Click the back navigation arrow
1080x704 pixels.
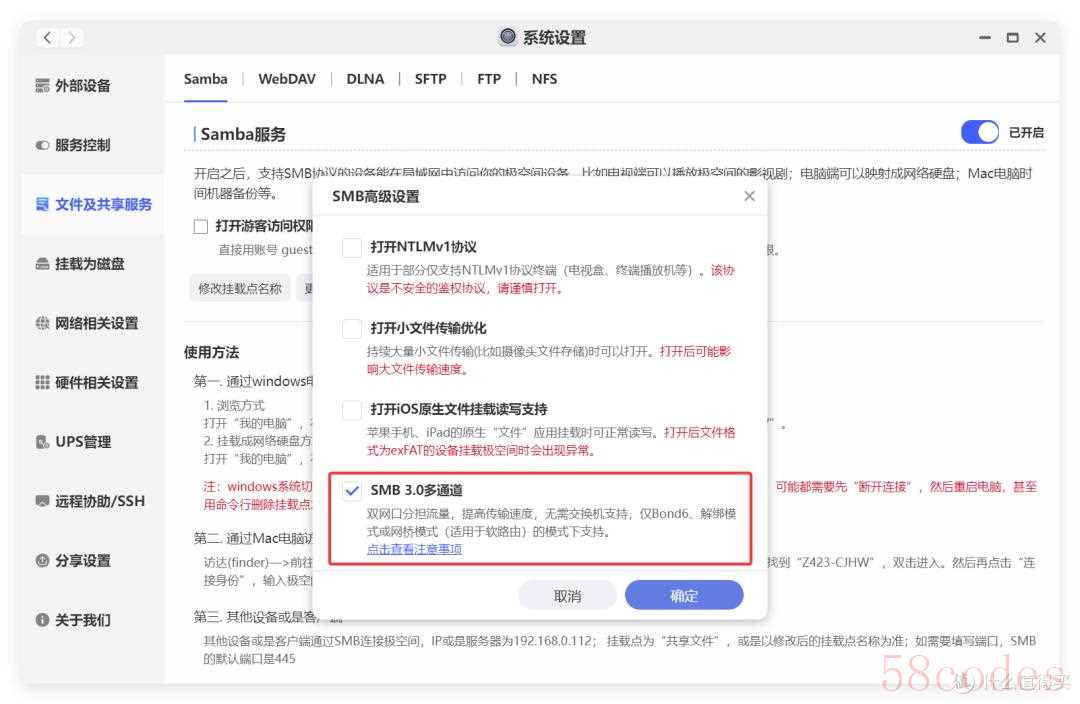coord(48,38)
